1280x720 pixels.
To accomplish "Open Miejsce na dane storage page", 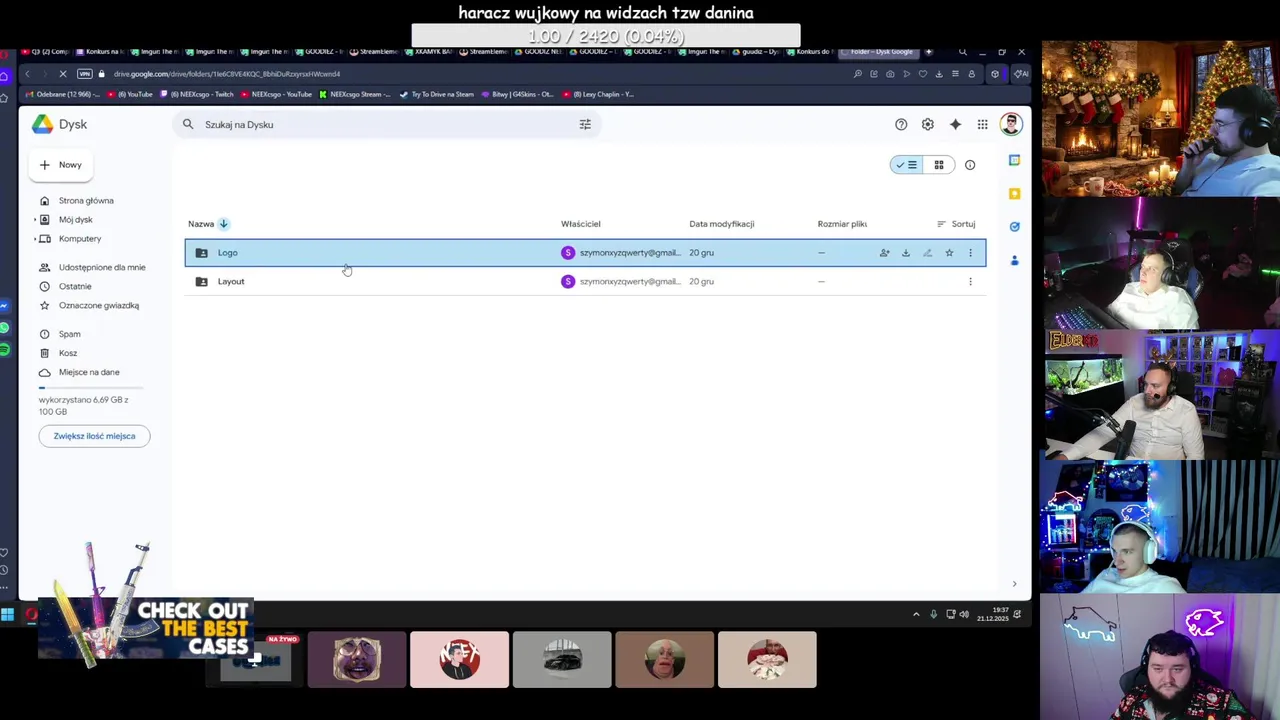I will click(89, 372).
